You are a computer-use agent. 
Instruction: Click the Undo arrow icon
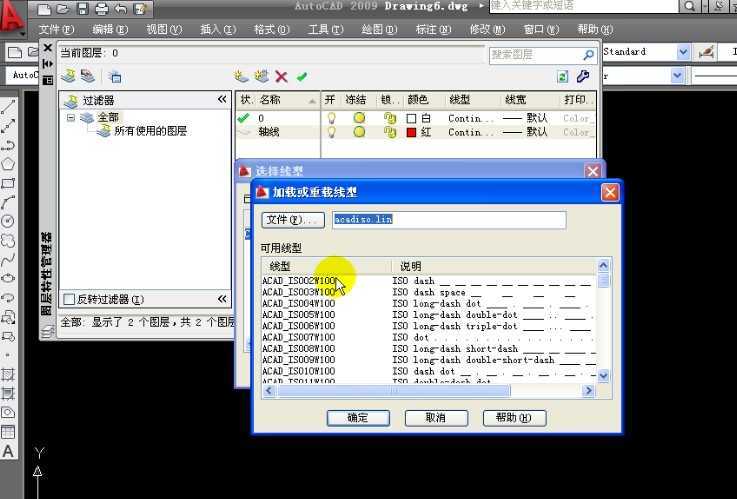tap(121, 9)
